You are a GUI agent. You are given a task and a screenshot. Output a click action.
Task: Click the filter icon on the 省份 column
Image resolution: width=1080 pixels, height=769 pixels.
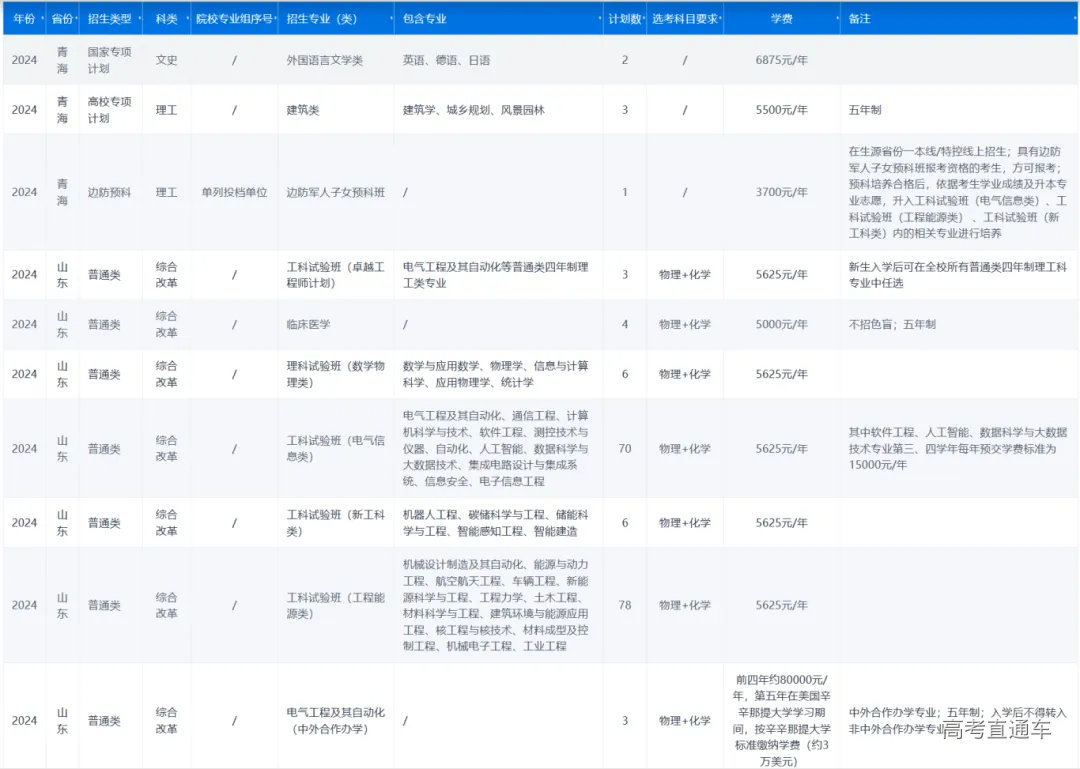79,19
